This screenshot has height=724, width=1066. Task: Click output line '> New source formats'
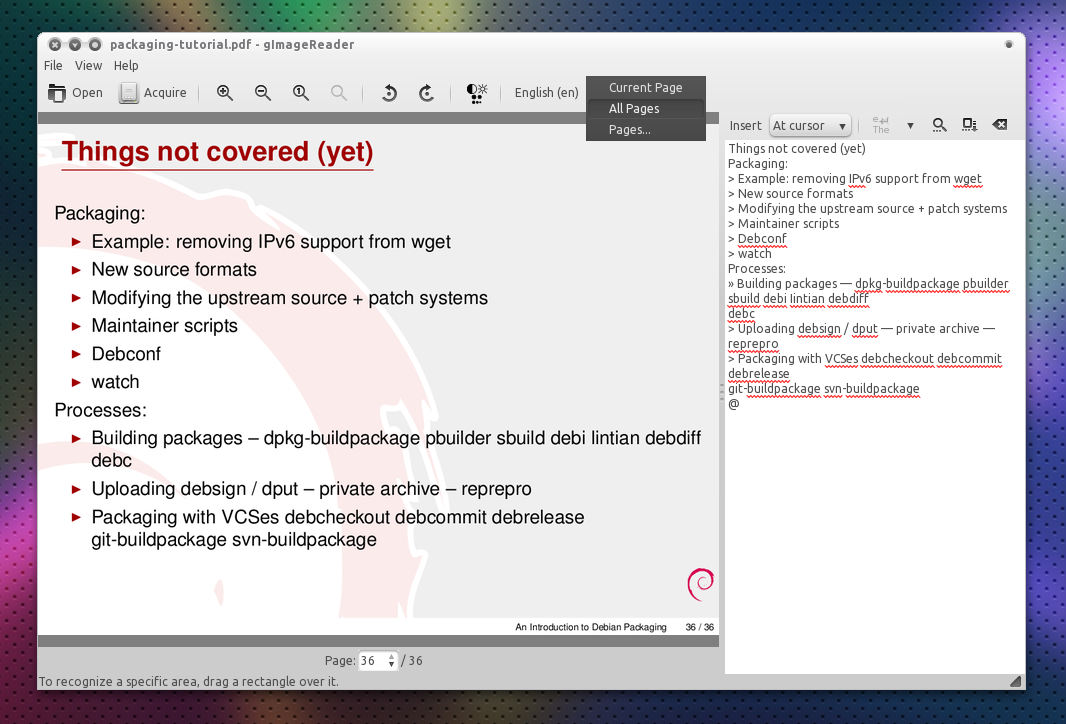(x=790, y=194)
